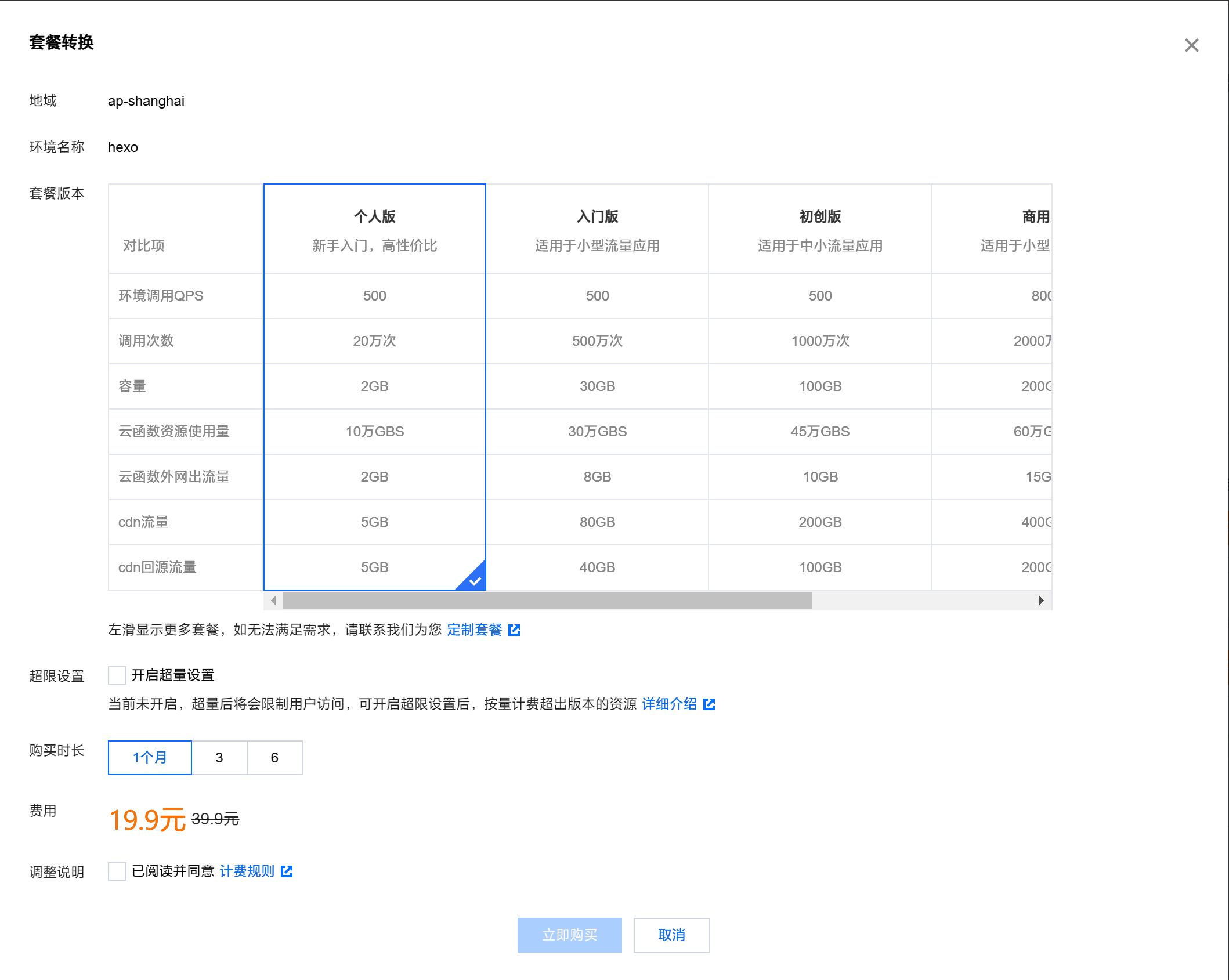This screenshot has width=1229, height=980.
Task: Click the 20万次 cell in 个人版
Action: pyautogui.click(x=375, y=341)
